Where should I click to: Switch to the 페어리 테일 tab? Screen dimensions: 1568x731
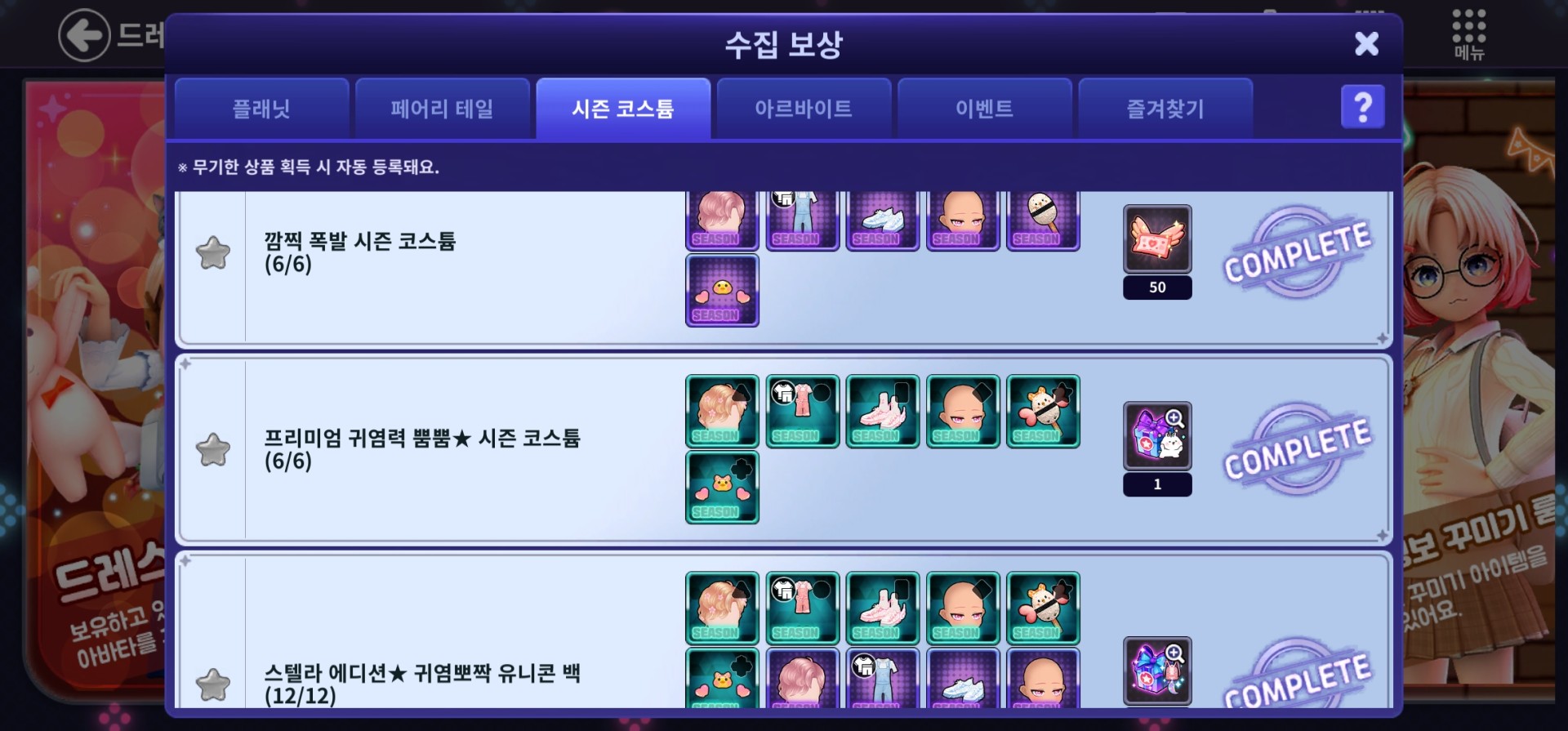(x=442, y=109)
